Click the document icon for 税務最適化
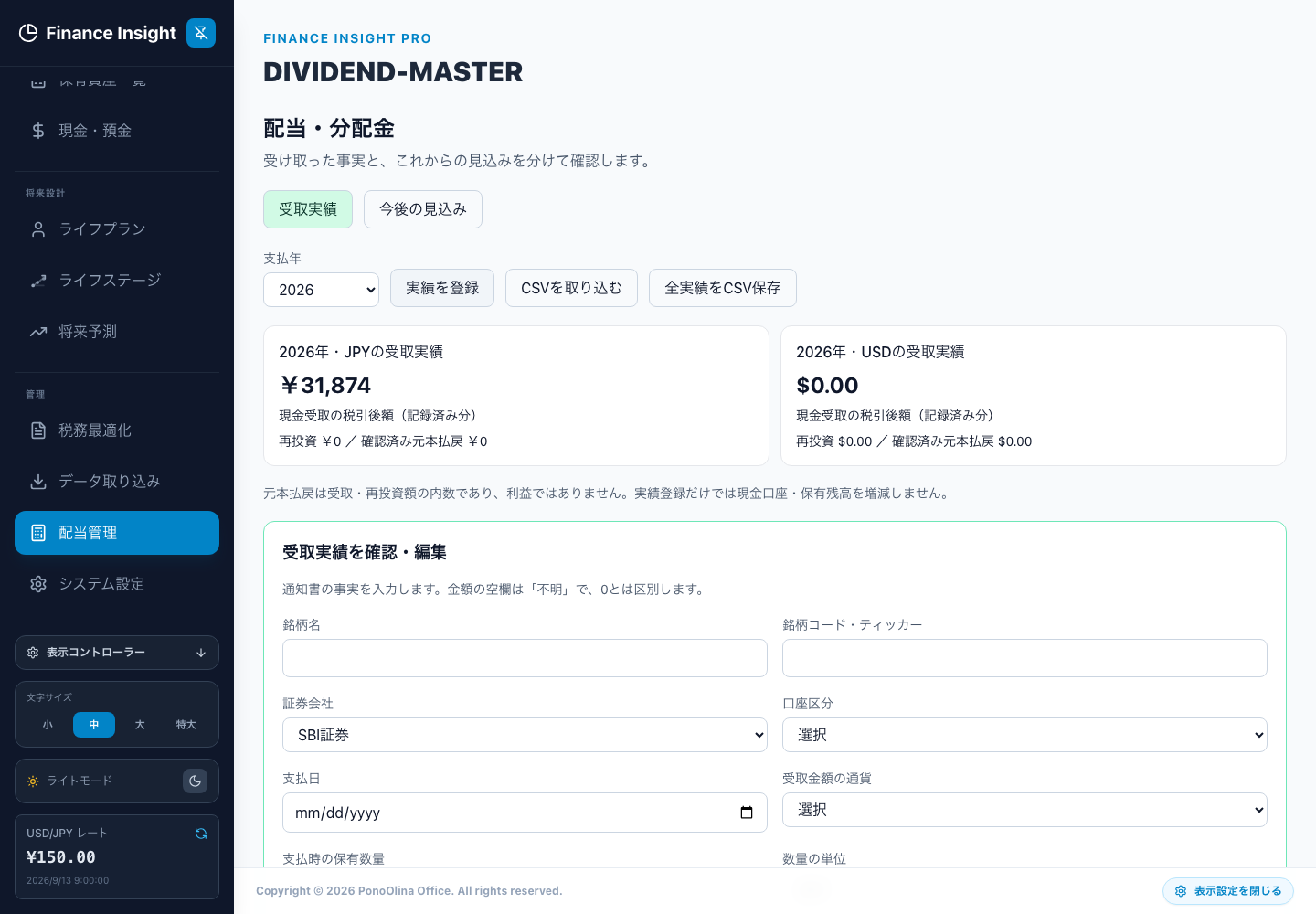The height and width of the screenshot is (914, 1316). click(38, 430)
